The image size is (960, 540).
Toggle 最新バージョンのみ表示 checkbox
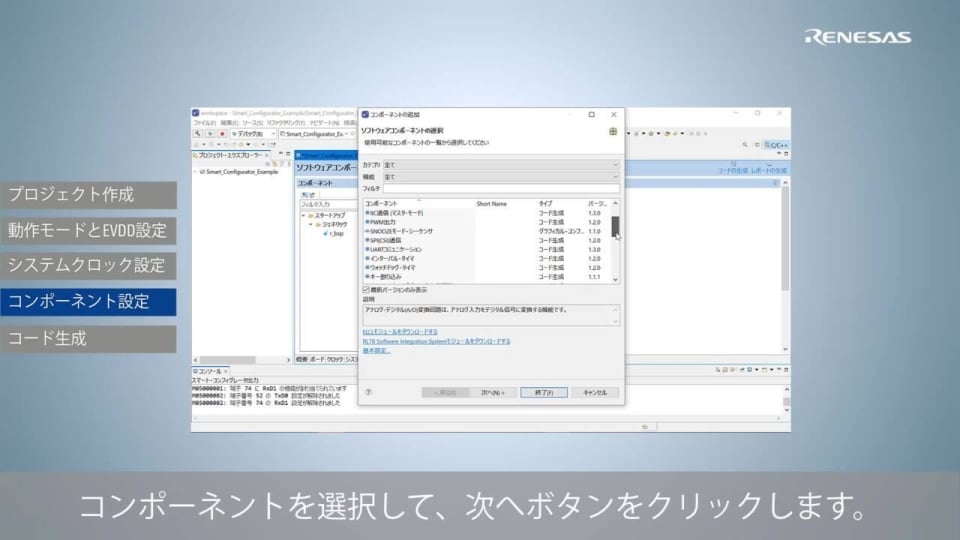tap(366, 289)
